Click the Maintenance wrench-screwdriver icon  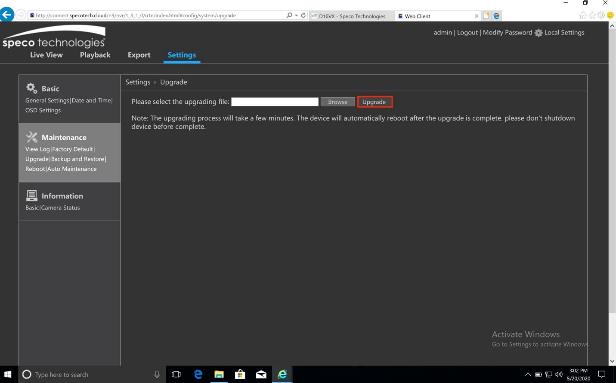click(x=31, y=137)
